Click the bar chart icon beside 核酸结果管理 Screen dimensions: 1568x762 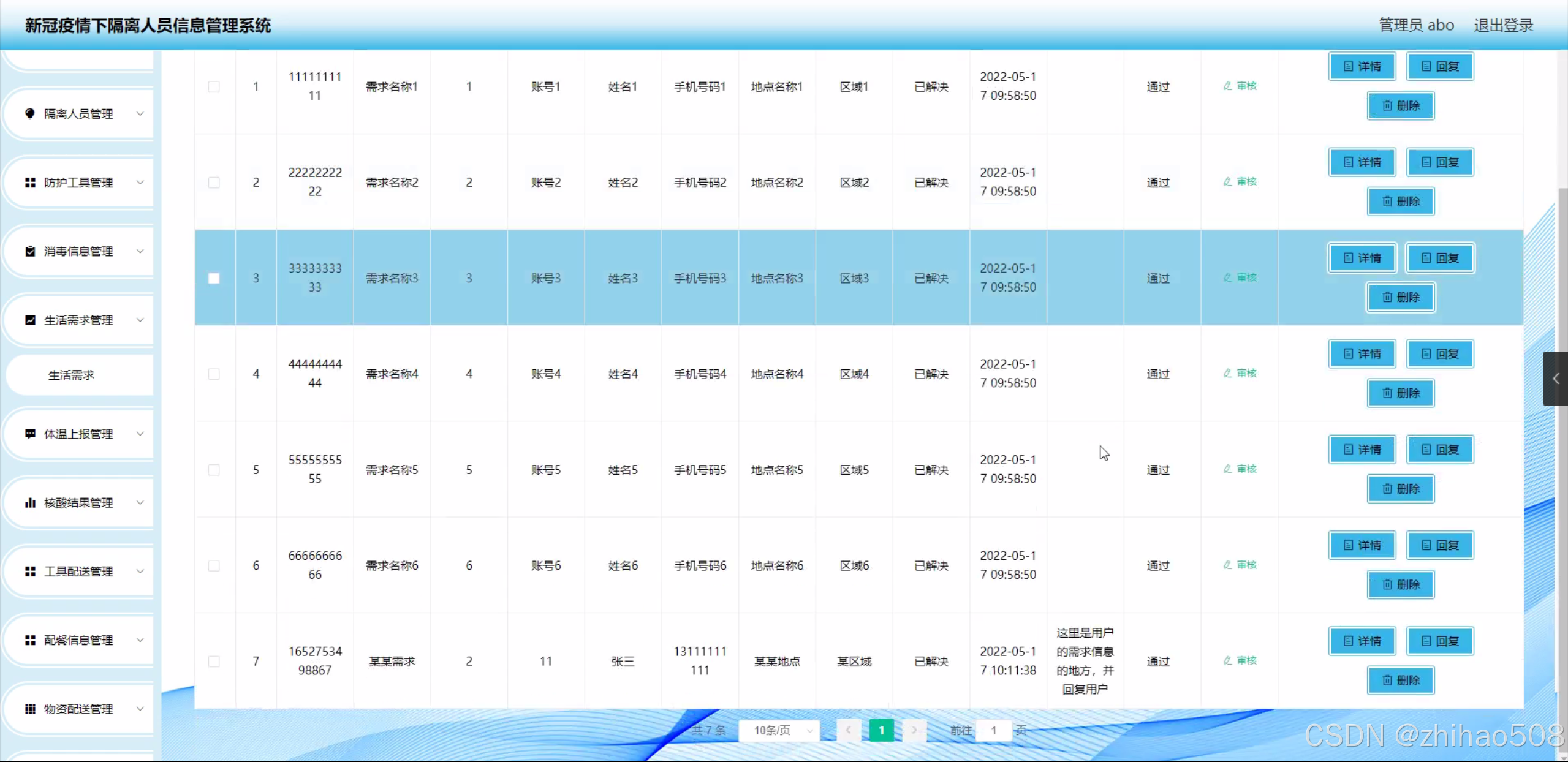click(x=29, y=503)
